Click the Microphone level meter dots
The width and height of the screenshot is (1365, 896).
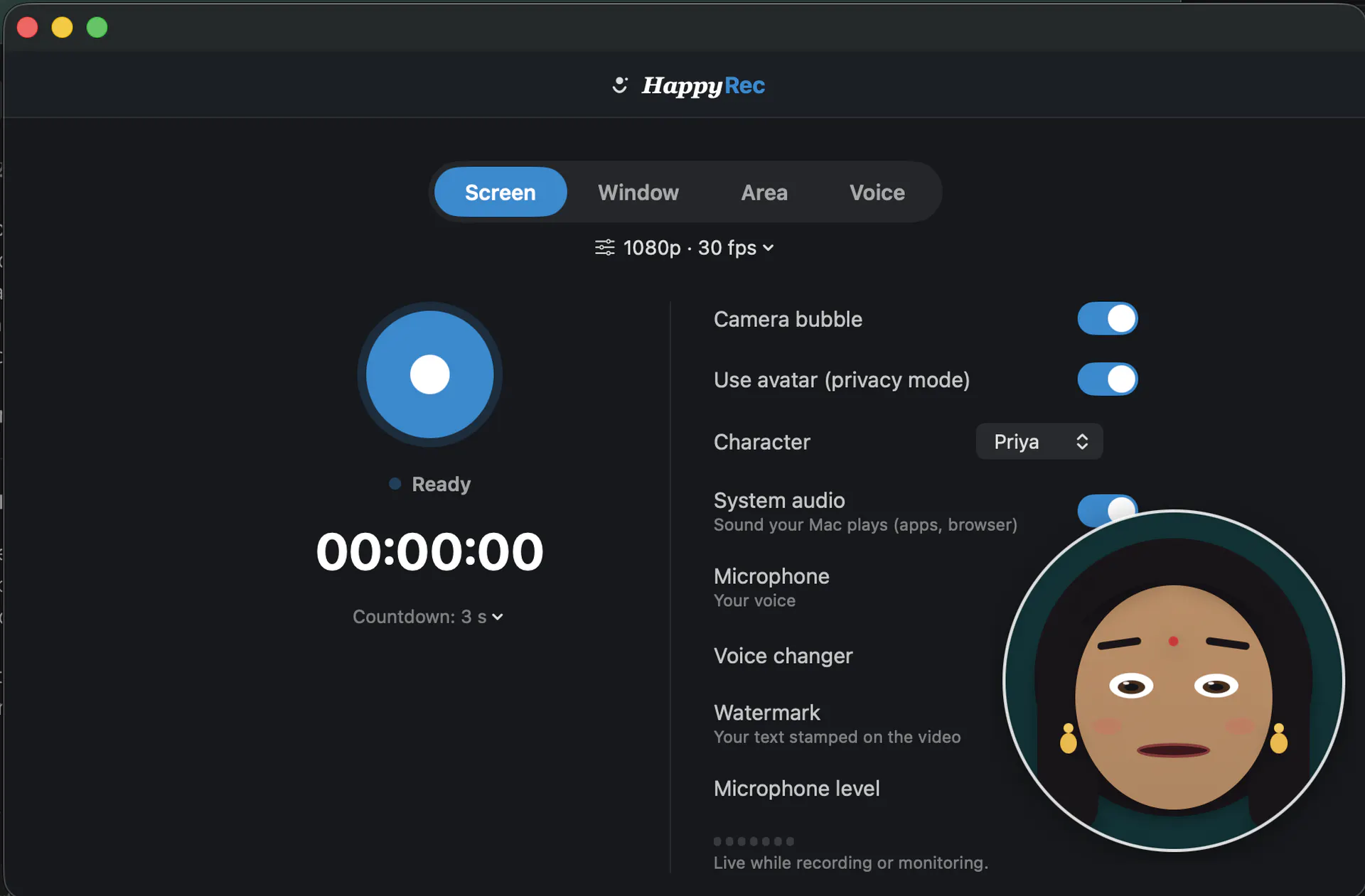click(x=754, y=841)
